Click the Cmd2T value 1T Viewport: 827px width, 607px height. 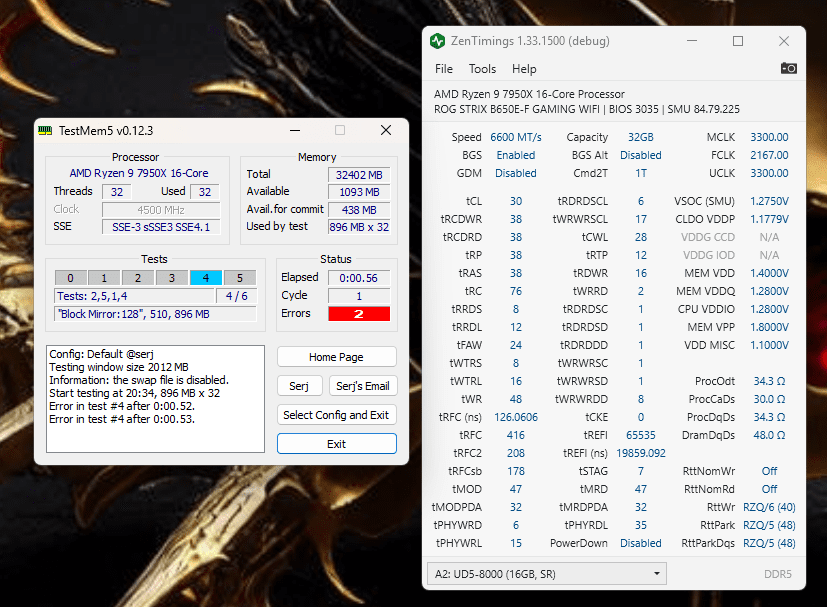(x=640, y=173)
